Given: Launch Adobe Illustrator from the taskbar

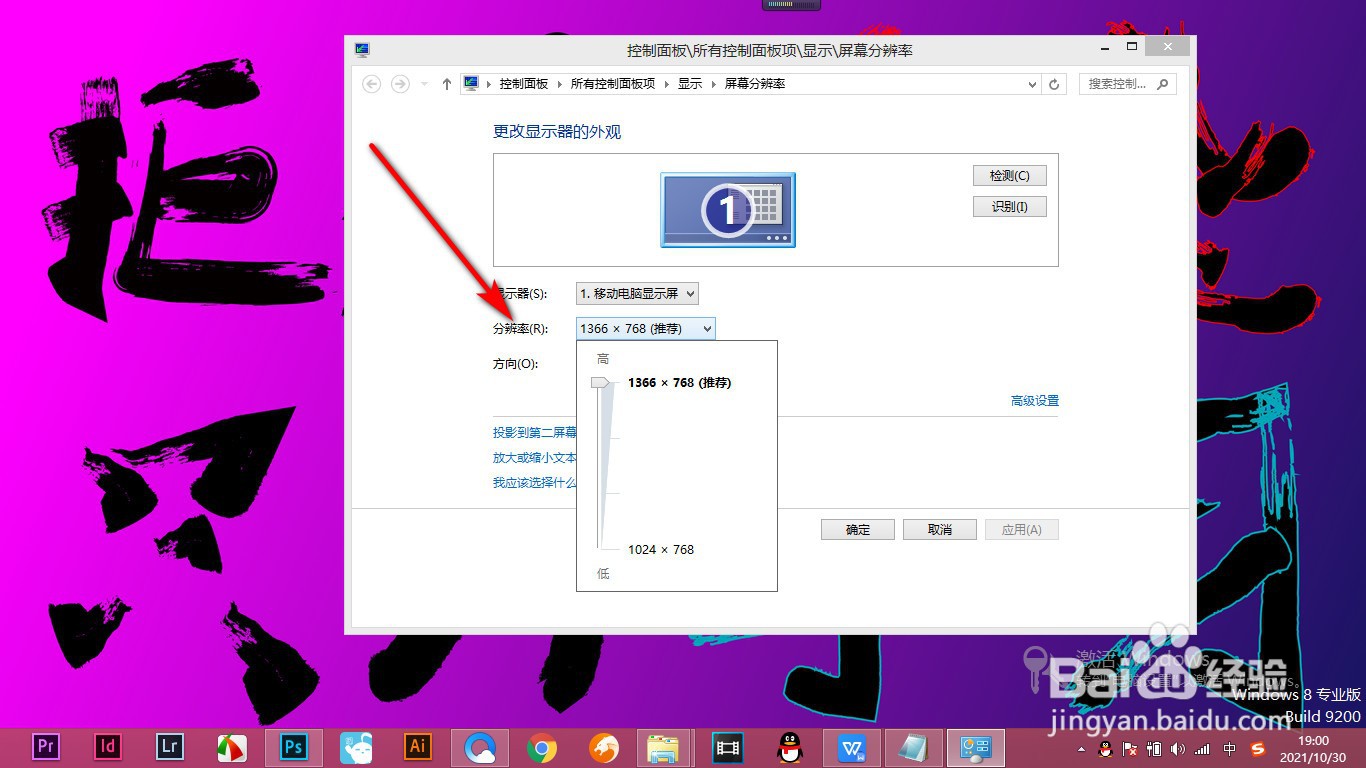Looking at the screenshot, I should click(417, 747).
